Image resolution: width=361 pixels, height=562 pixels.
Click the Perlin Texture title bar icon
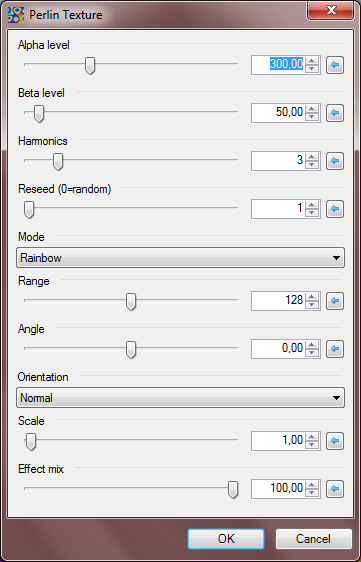[x=16, y=15]
